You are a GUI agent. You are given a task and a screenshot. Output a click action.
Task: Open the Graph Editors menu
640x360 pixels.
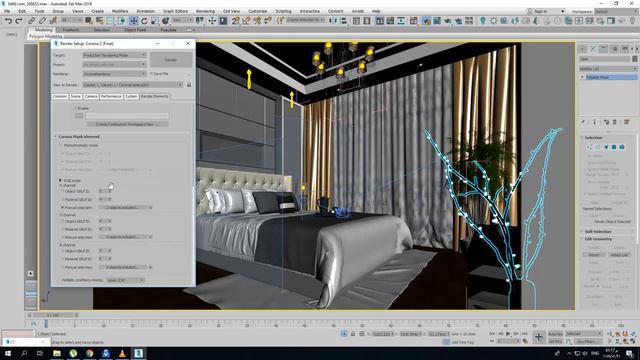coord(175,11)
